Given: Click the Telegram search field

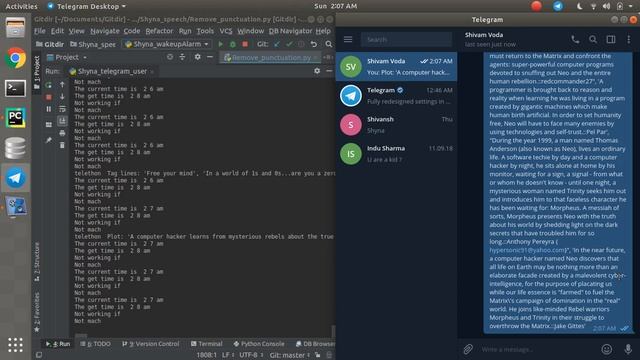Looking at the screenshot, I should [406, 40].
